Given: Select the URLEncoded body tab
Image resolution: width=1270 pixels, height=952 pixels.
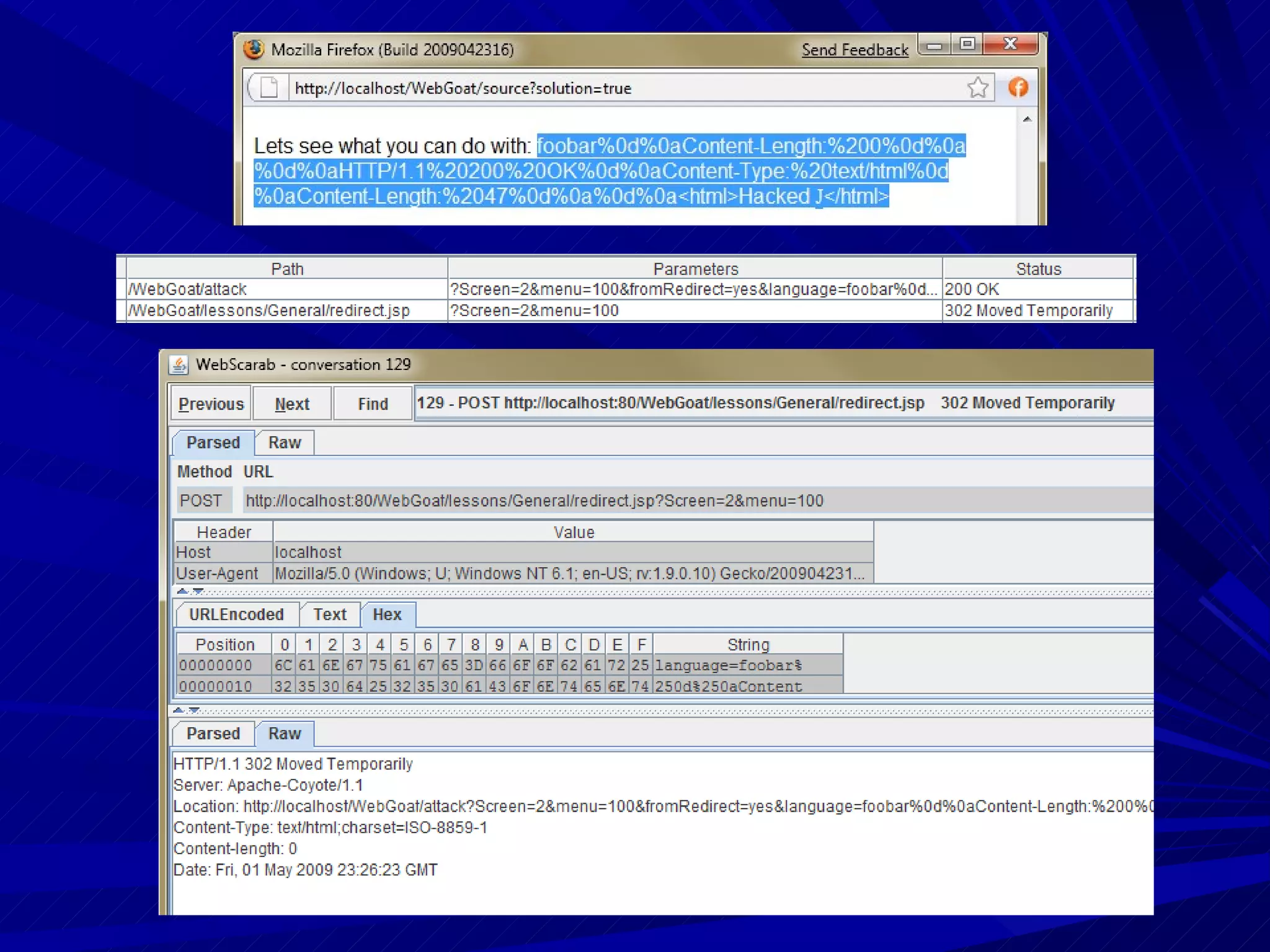Looking at the screenshot, I should [236, 614].
